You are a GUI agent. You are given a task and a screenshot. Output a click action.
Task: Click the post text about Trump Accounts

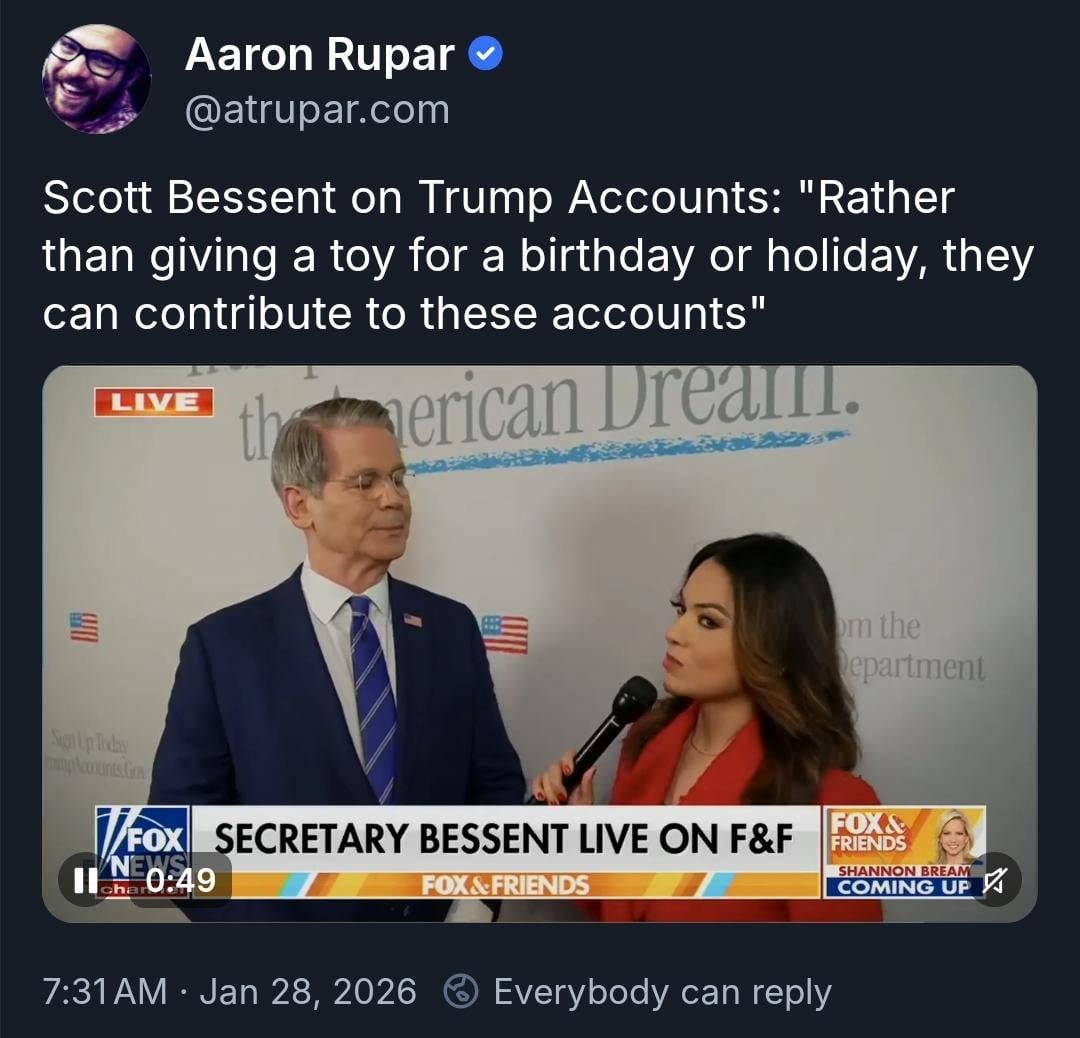pos(539,256)
